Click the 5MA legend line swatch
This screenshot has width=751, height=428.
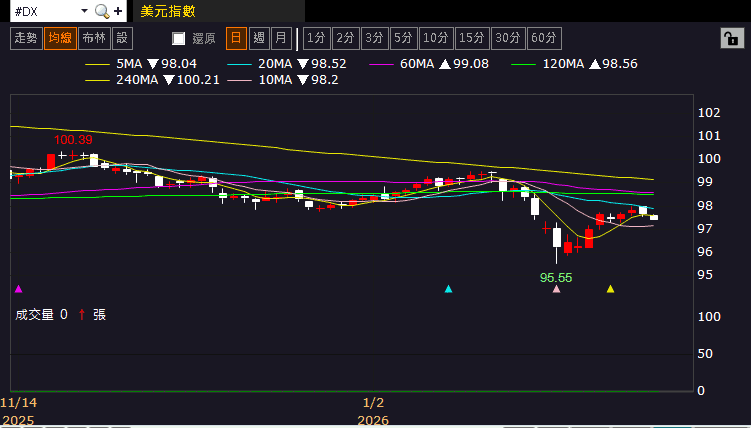coord(97,64)
